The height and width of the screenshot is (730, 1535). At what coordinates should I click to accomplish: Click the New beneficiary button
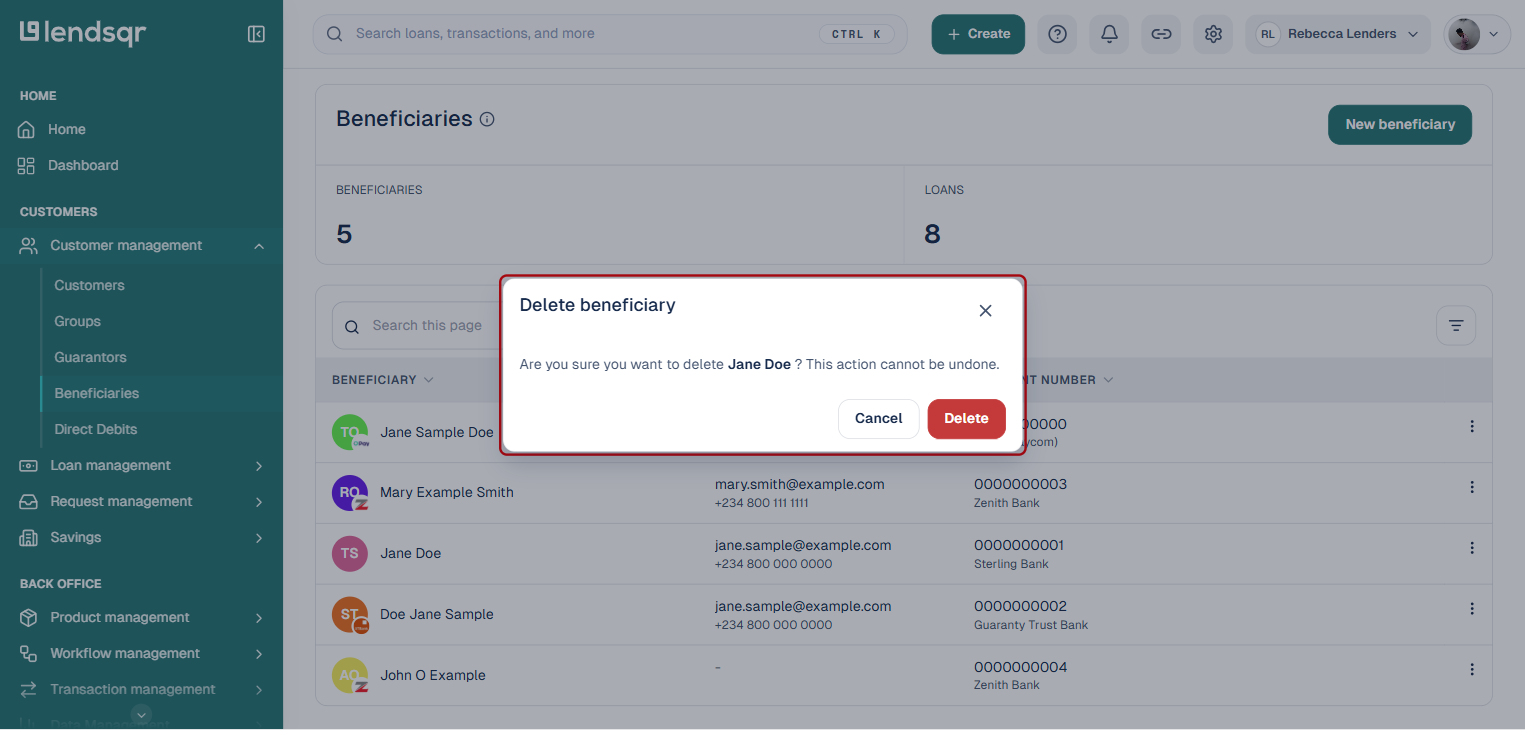tap(1400, 125)
